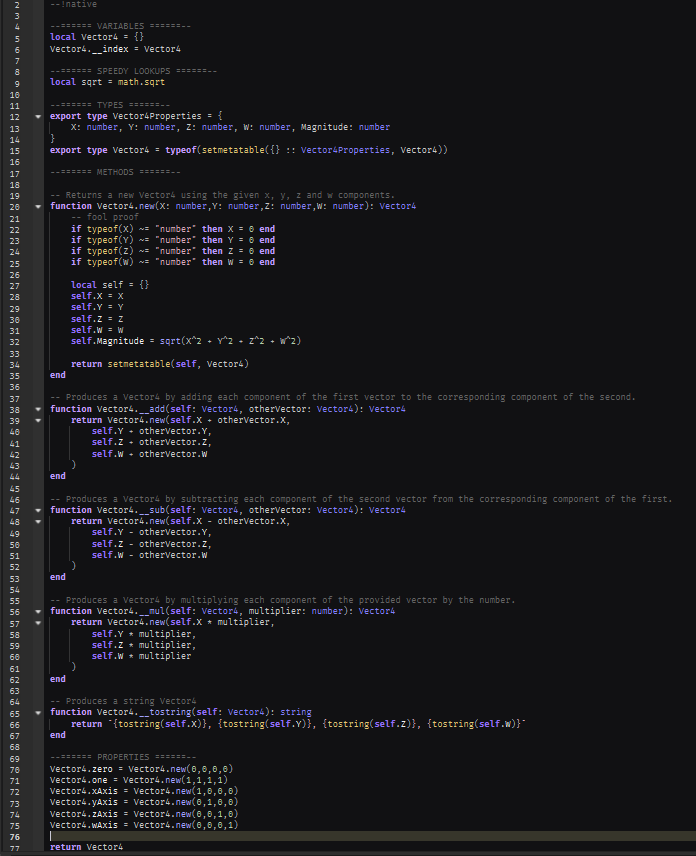Click the '--====== METHODS ======--' comment
Viewport: 696px width, 856px height.
115,172
